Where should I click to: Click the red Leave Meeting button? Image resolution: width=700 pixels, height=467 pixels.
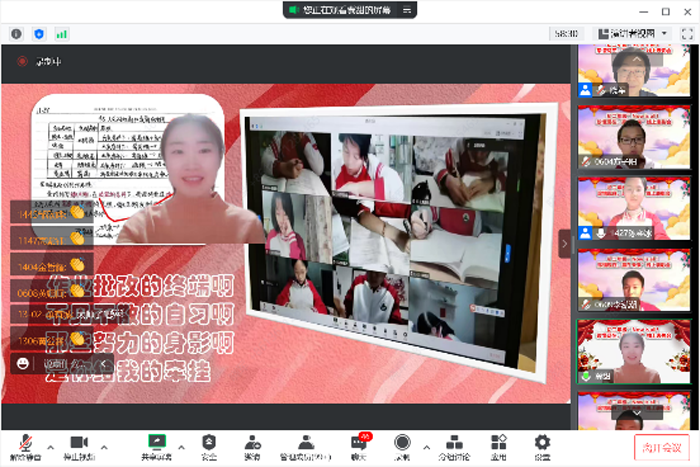(x=662, y=447)
